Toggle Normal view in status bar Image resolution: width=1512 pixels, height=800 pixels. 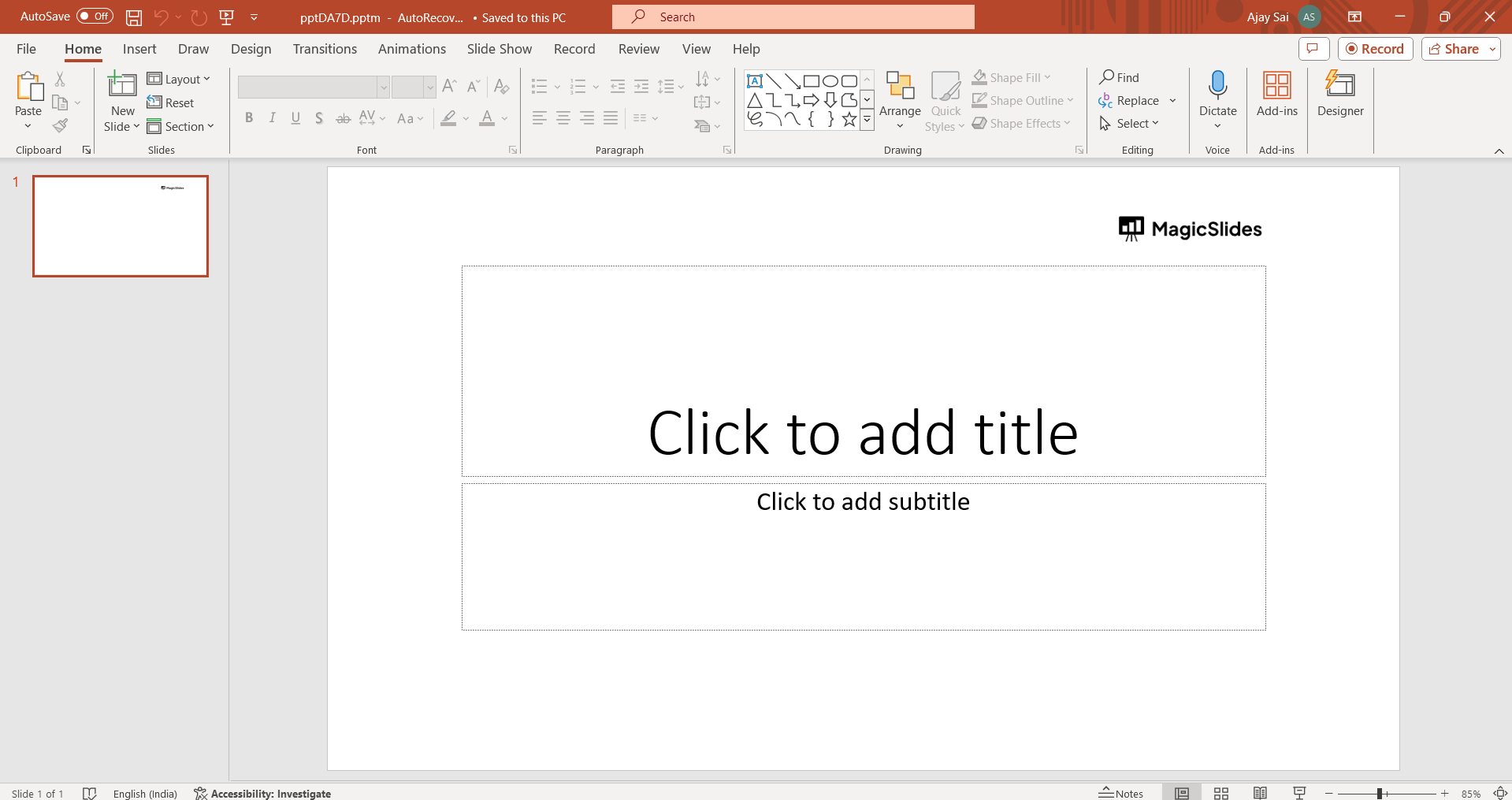point(1182,793)
